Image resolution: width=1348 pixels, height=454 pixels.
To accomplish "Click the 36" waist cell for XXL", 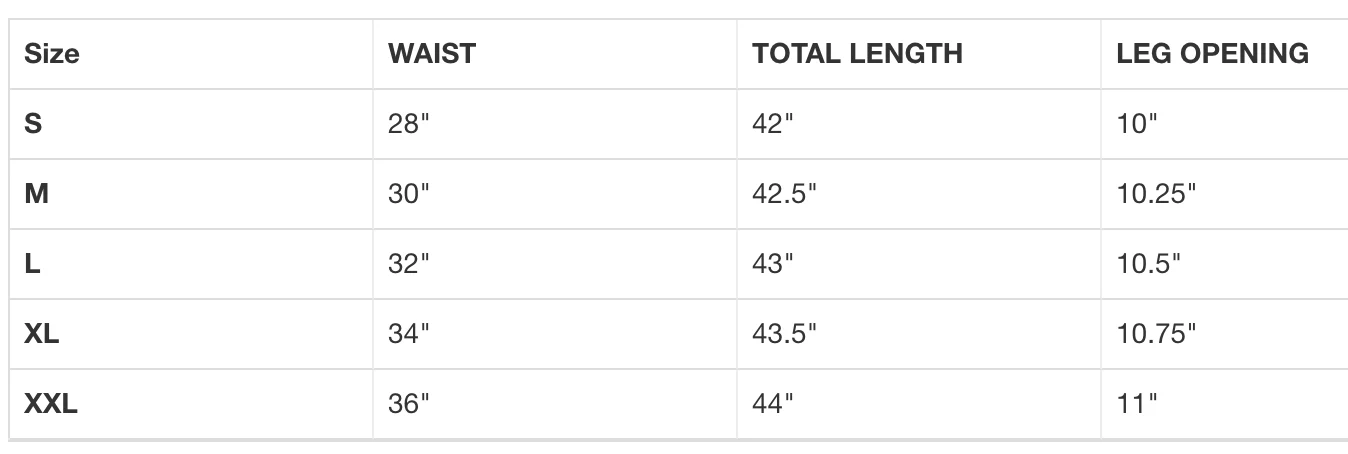I will pyautogui.click(x=408, y=404).
